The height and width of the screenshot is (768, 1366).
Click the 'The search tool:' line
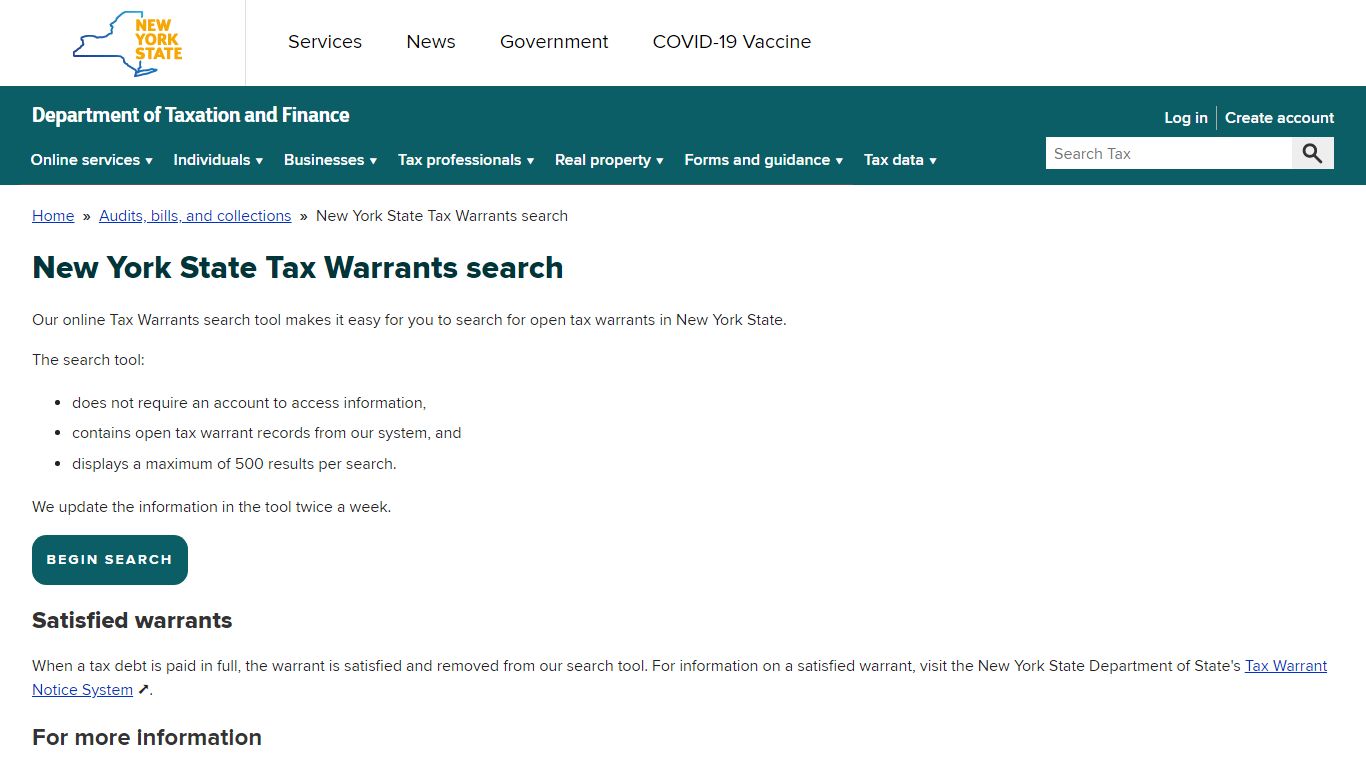coord(88,360)
